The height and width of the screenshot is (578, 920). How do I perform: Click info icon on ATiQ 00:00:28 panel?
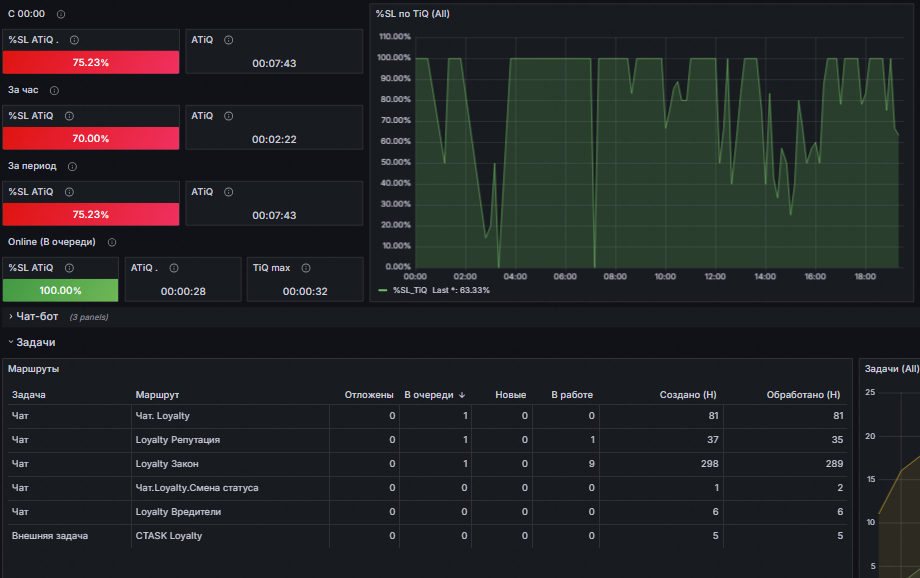(x=174, y=268)
